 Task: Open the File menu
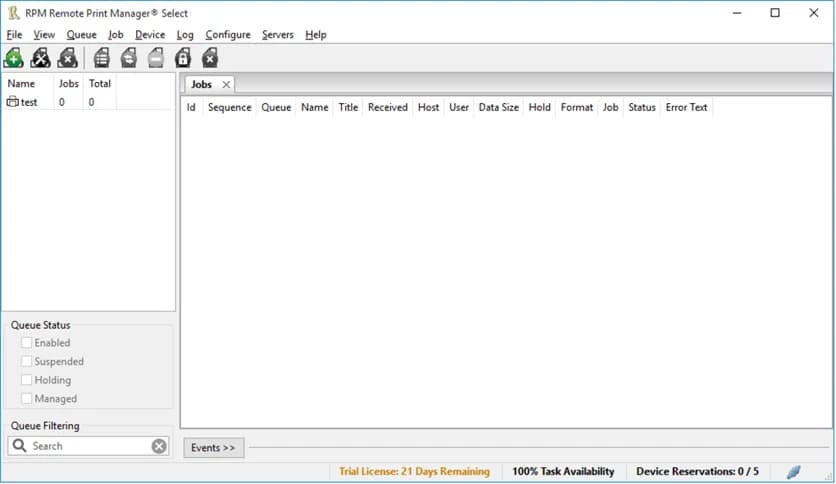pyautogui.click(x=14, y=35)
